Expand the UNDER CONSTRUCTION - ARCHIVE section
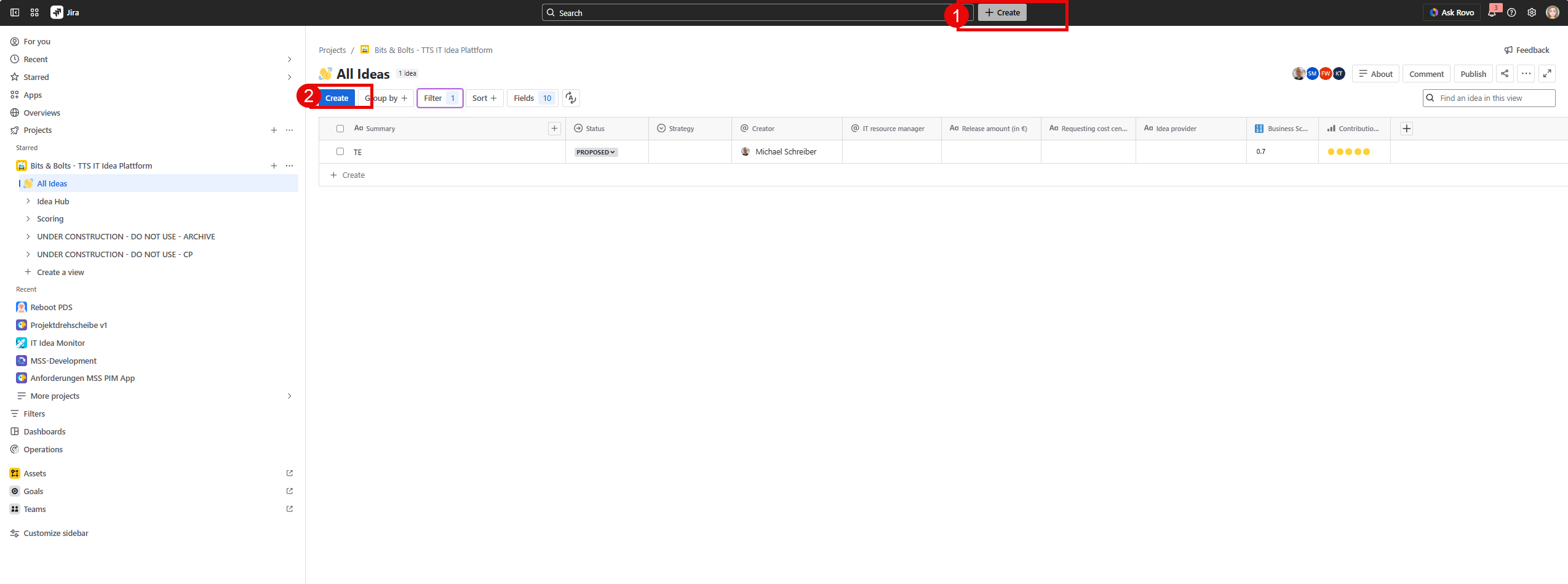 (x=28, y=236)
